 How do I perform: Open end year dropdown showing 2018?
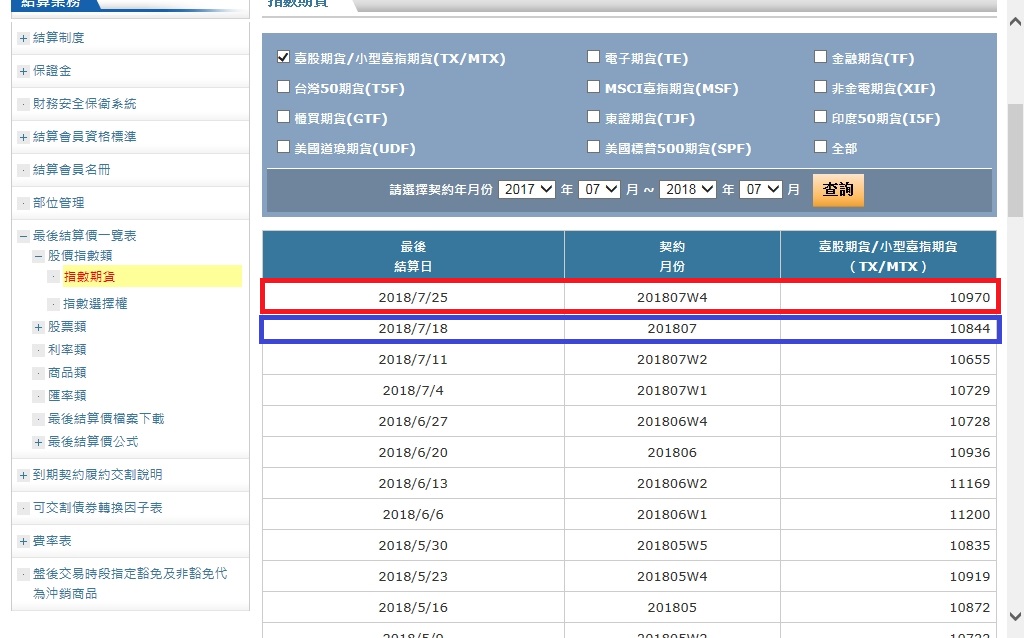(688, 189)
